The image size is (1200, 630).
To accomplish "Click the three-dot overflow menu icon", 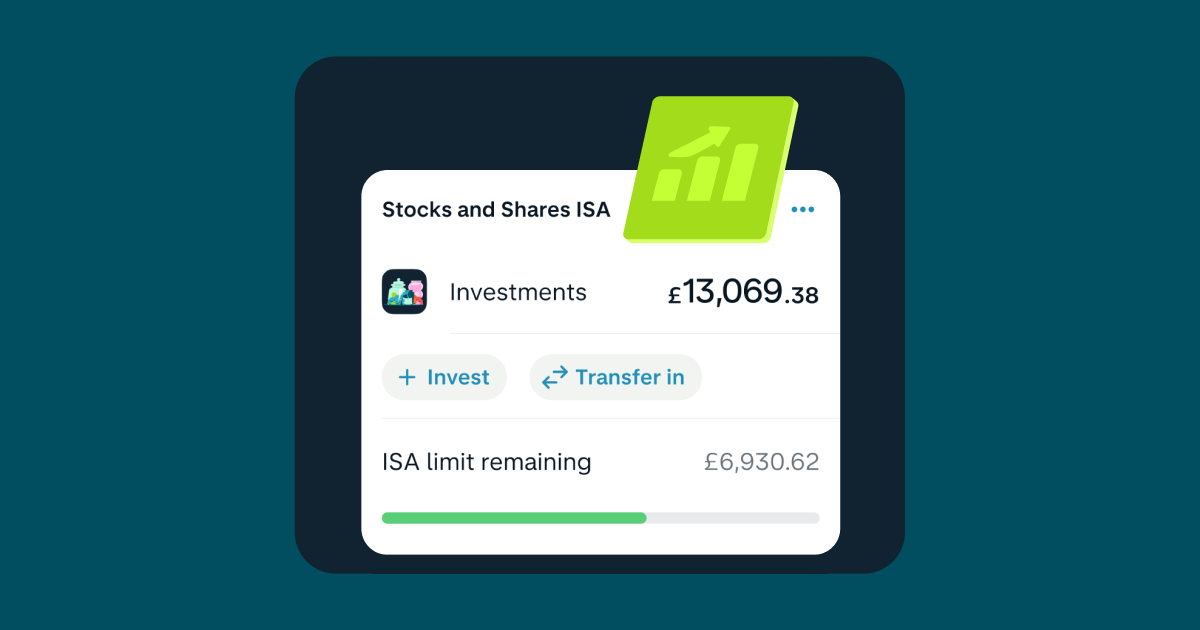I will tap(802, 210).
